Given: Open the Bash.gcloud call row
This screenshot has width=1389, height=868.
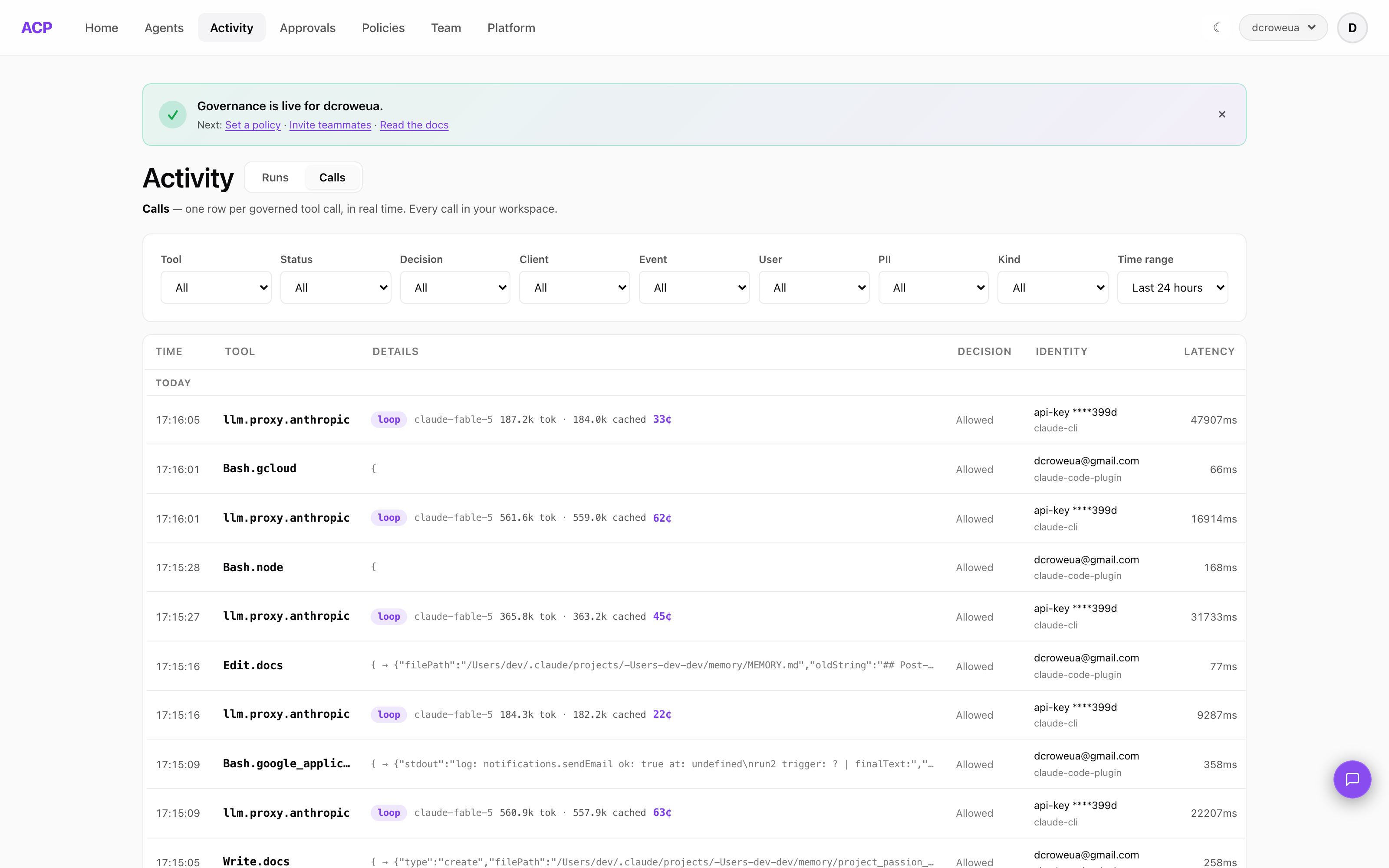Looking at the screenshot, I should click(x=696, y=469).
